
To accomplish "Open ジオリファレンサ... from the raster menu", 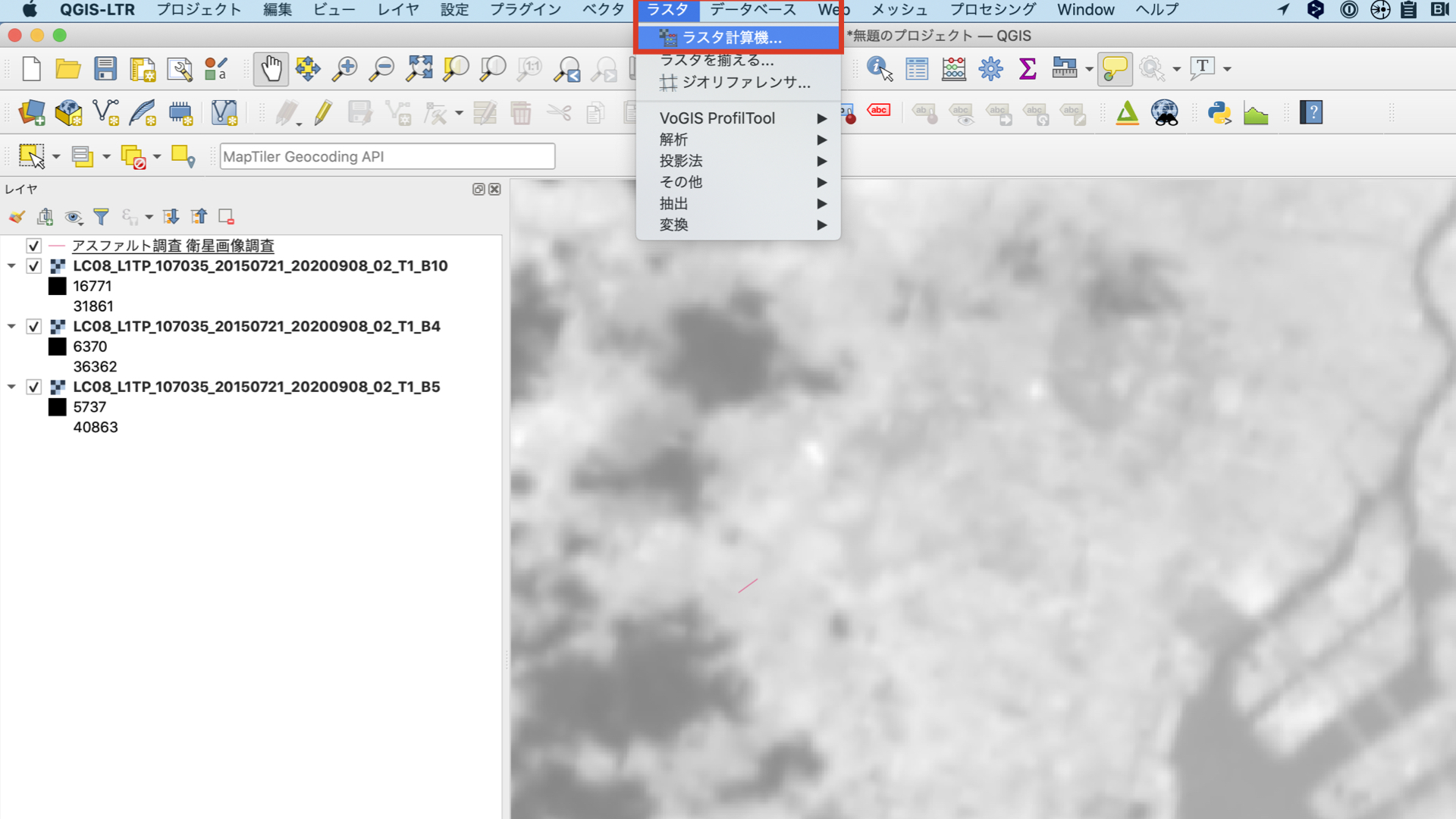I will click(x=738, y=83).
